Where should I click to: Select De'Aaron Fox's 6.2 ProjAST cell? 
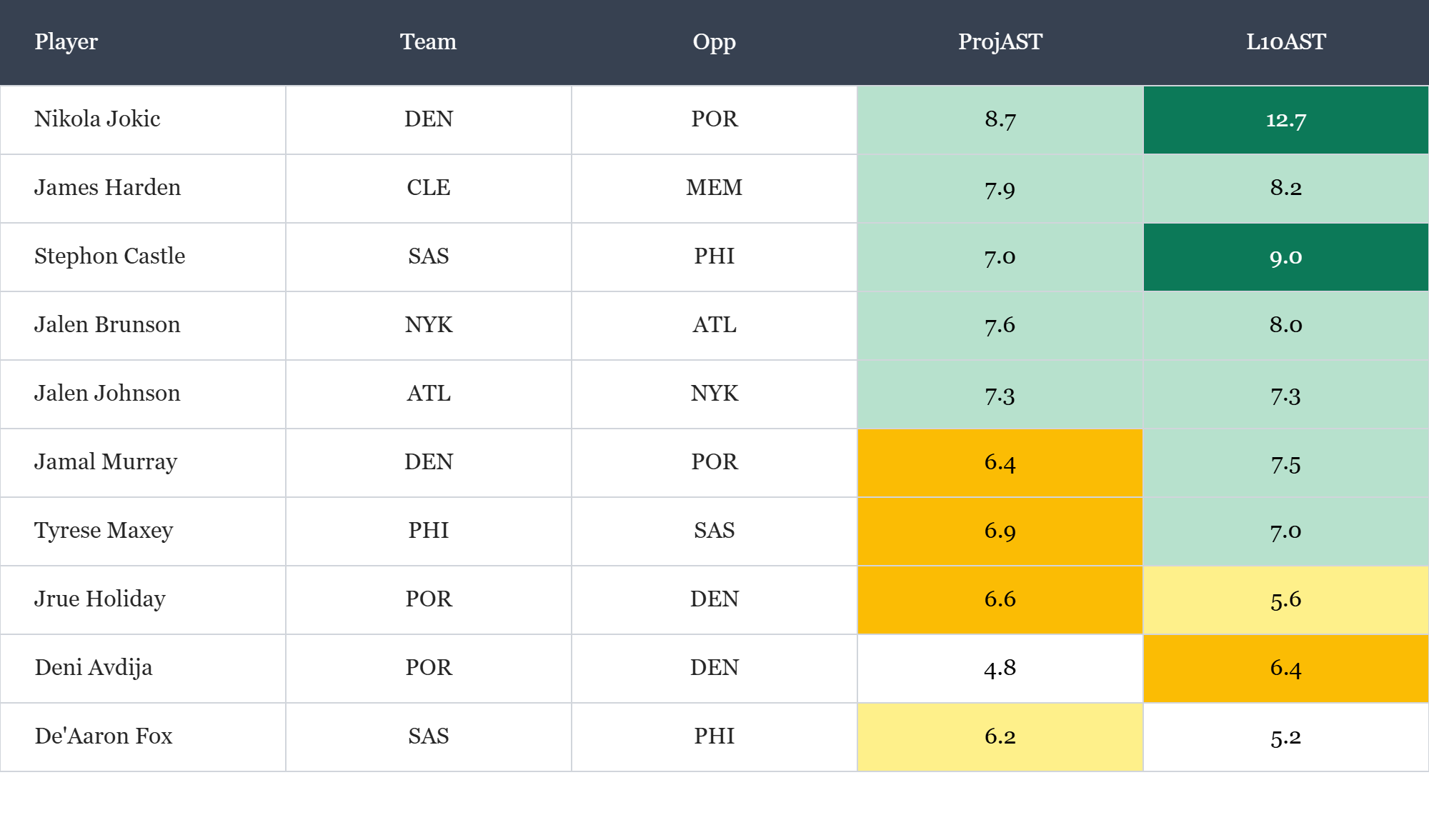1000,737
